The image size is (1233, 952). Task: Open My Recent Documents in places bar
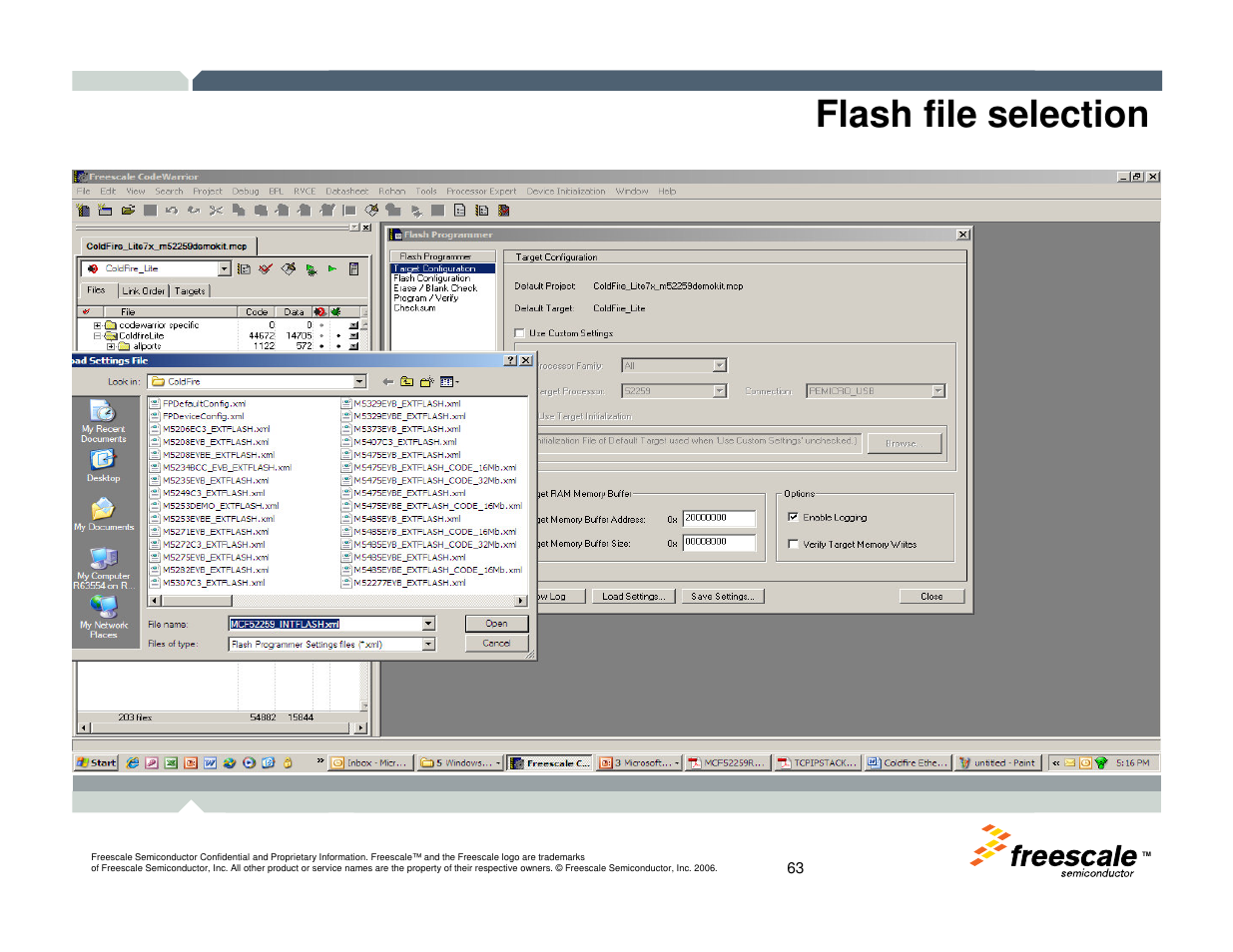point(103,420)
